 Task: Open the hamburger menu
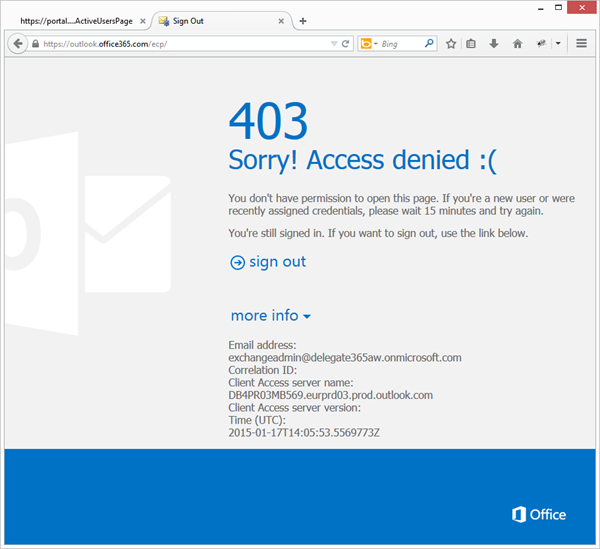tap(581, 43)
